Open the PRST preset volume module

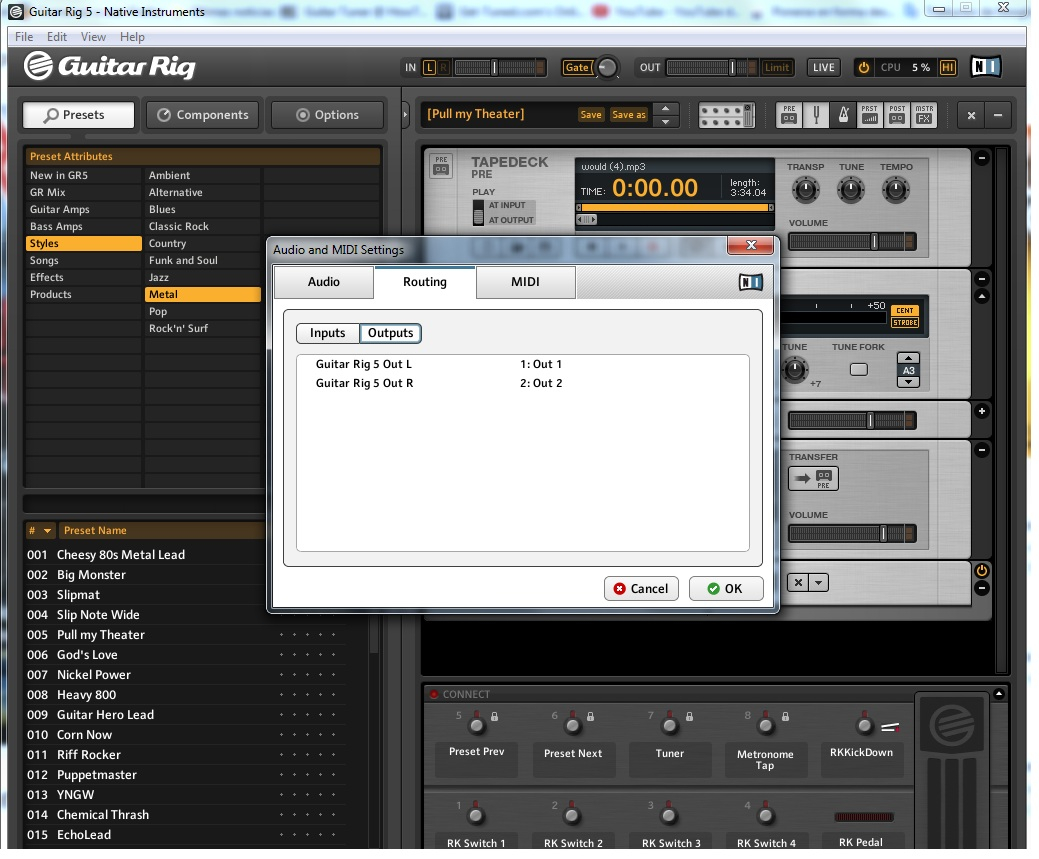(870, 115)
